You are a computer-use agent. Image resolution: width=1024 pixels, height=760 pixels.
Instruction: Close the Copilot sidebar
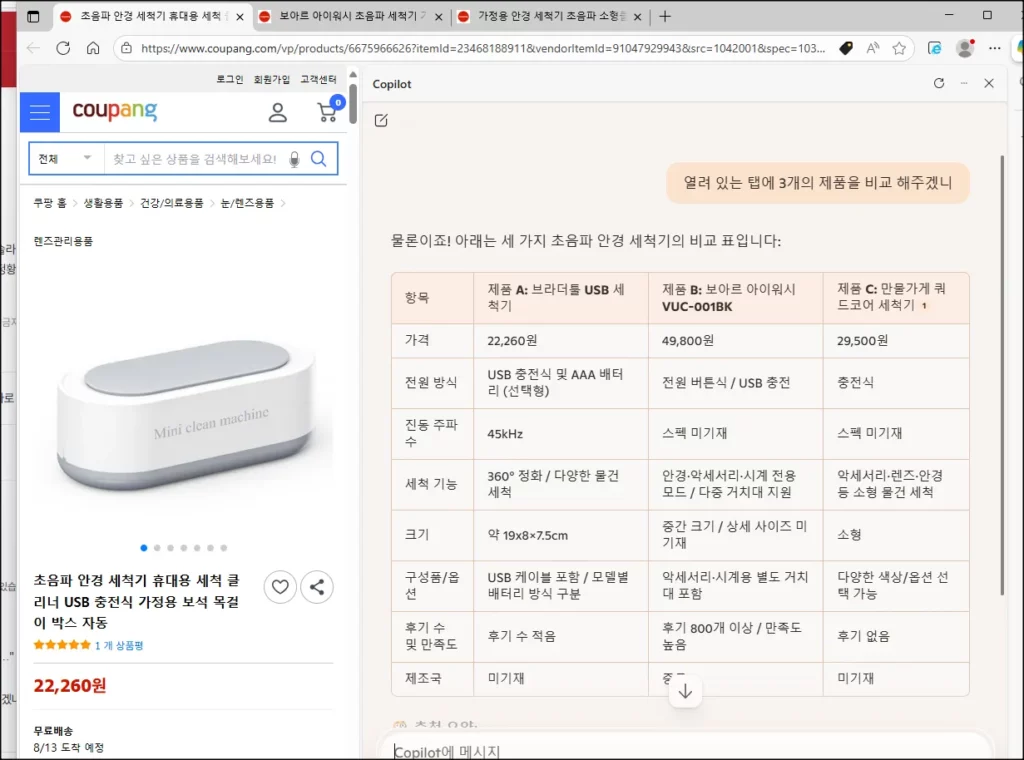[x=989, y=83]
